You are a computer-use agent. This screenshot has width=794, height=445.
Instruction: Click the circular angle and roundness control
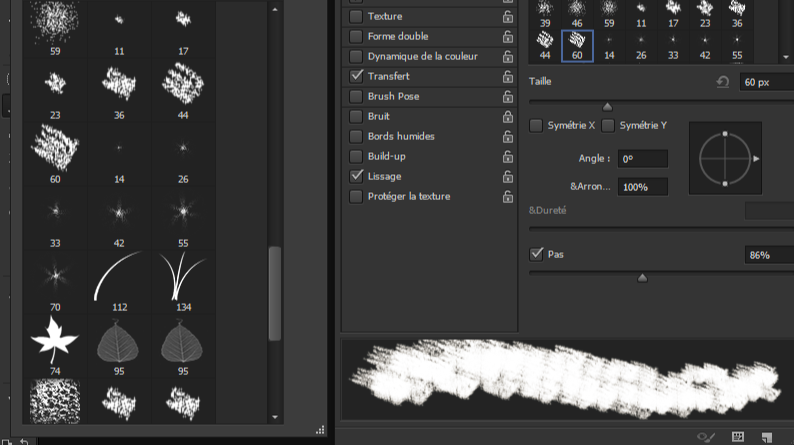point(725,158)
